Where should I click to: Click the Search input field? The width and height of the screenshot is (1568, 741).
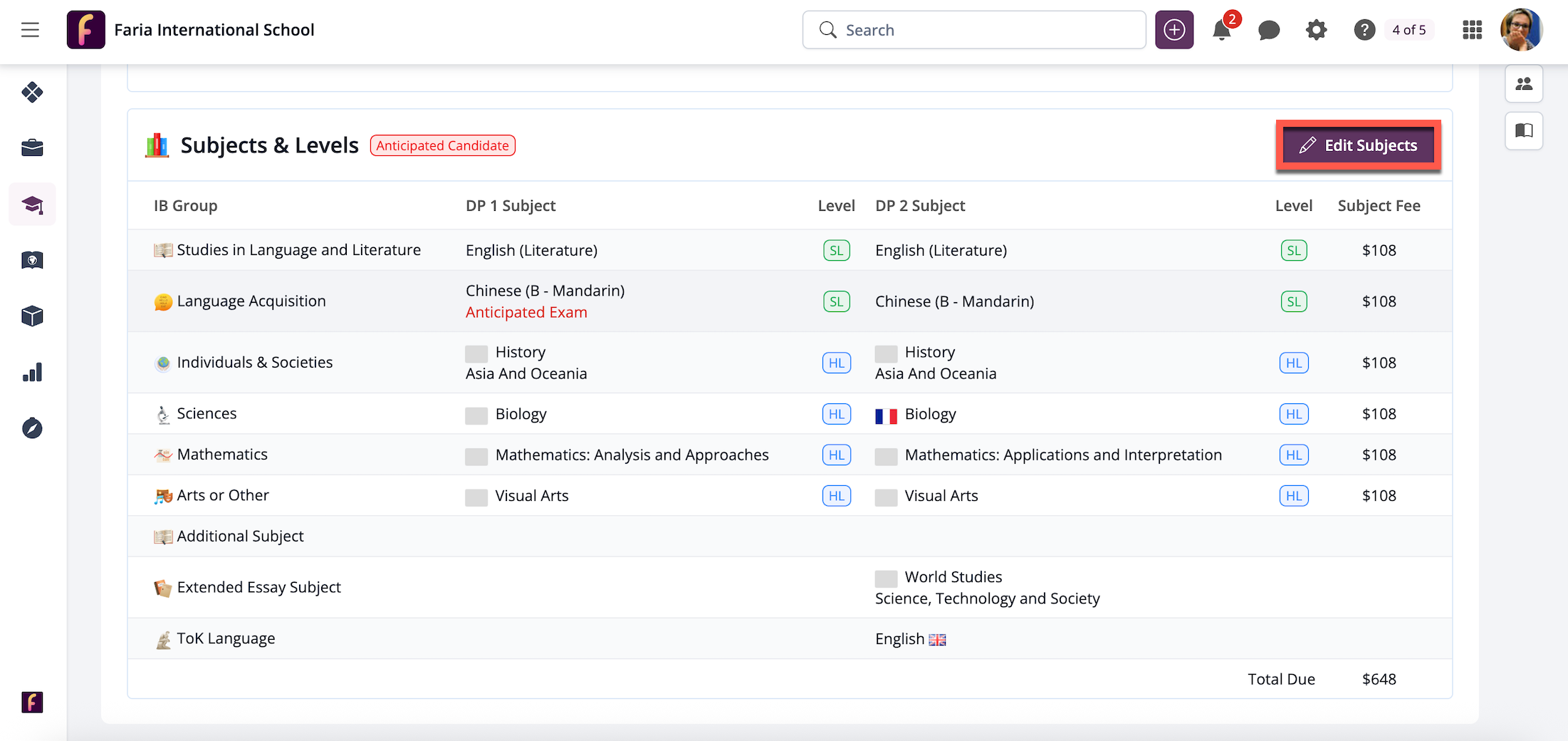973,30
